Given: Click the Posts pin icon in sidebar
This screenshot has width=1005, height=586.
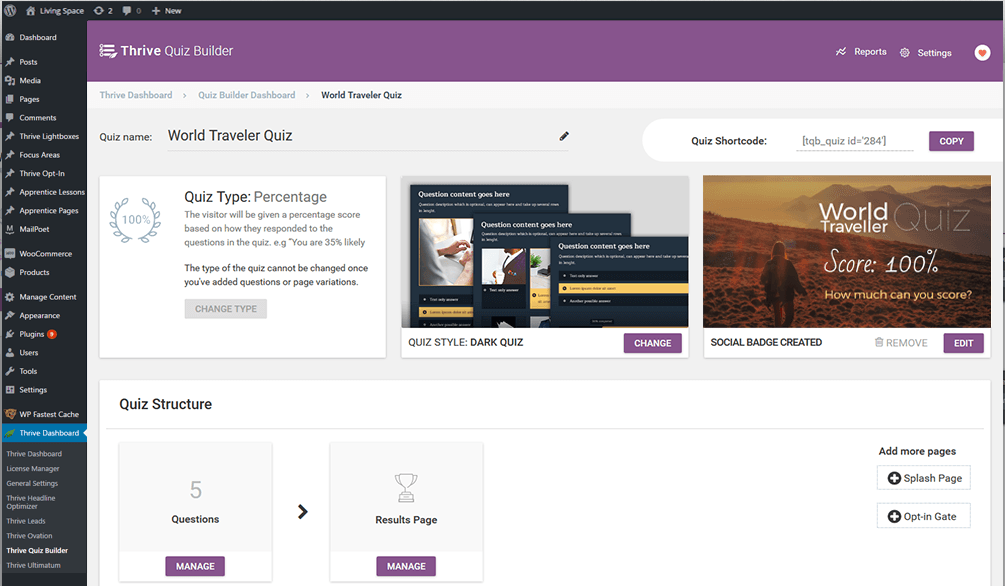Looking at the screenshot, I should click(10, 62).
